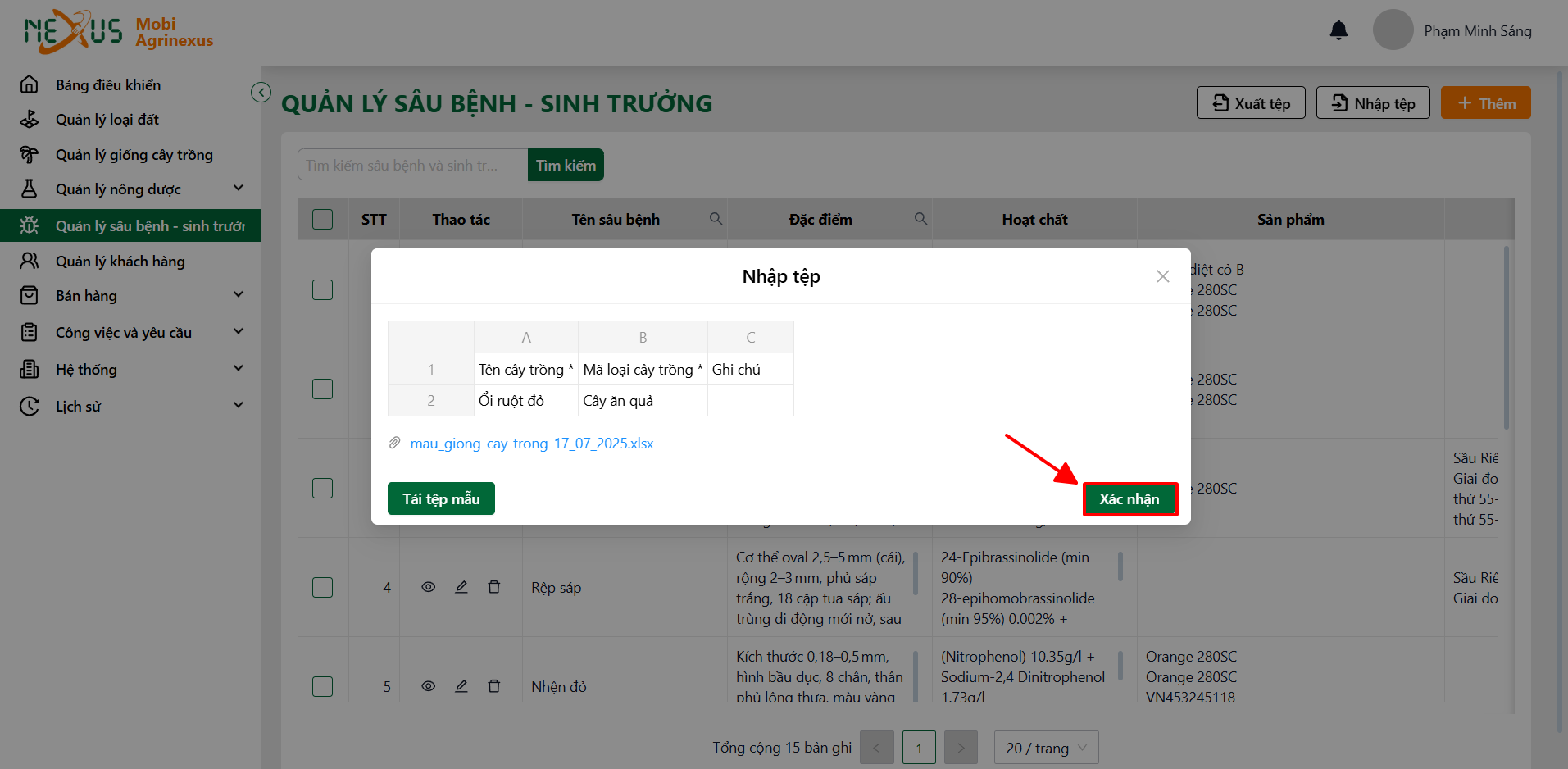Click the Tìm kiếm search button
The image size is (1568, 769).
click(566, 165)
